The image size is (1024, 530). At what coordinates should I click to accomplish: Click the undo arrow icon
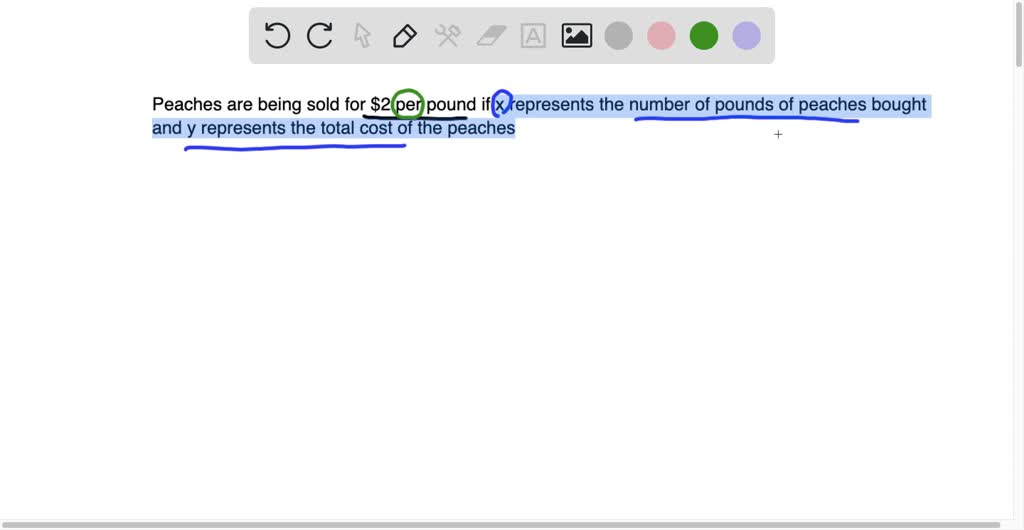coord(277,35)
